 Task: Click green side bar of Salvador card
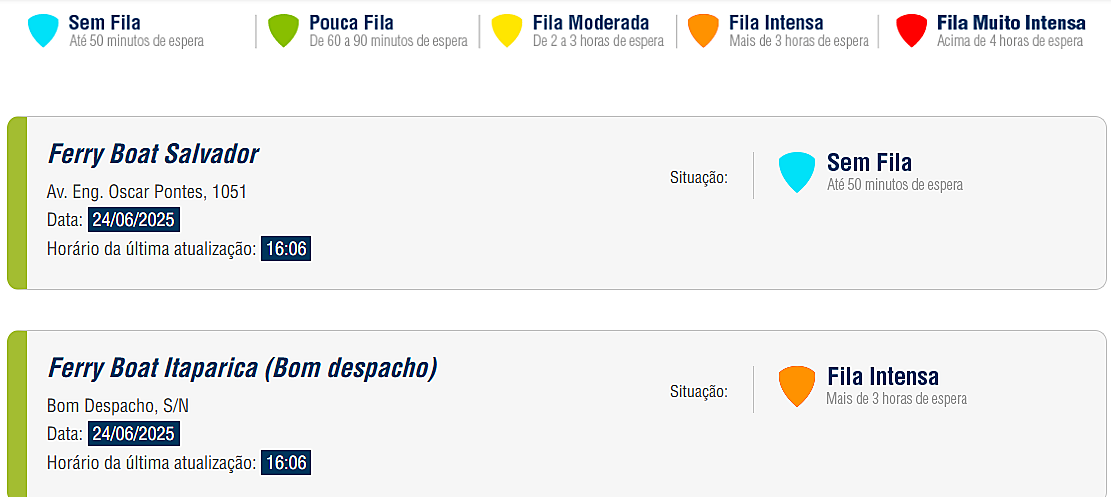pos(17,203)
